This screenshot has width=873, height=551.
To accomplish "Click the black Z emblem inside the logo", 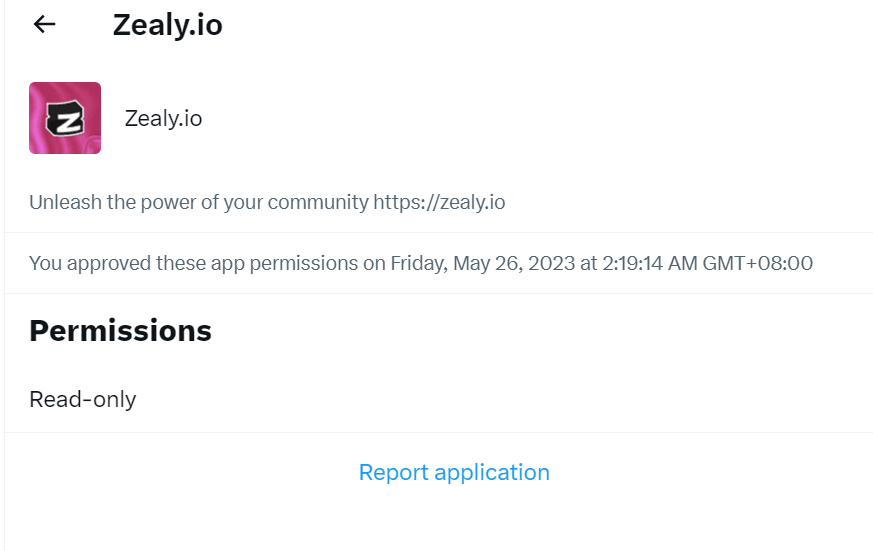I will tap(67, 122).
